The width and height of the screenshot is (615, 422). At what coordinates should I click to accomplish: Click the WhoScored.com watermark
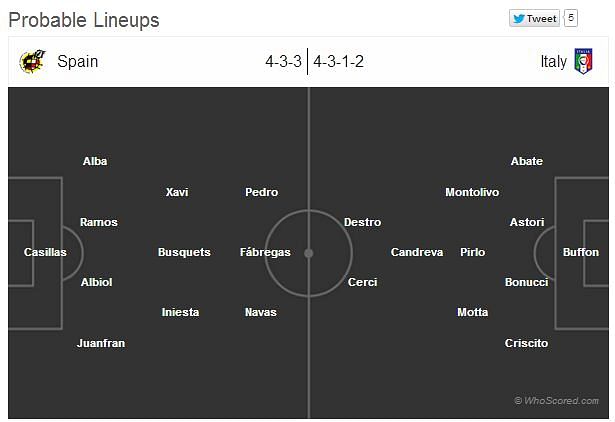[x=556, y=400]
